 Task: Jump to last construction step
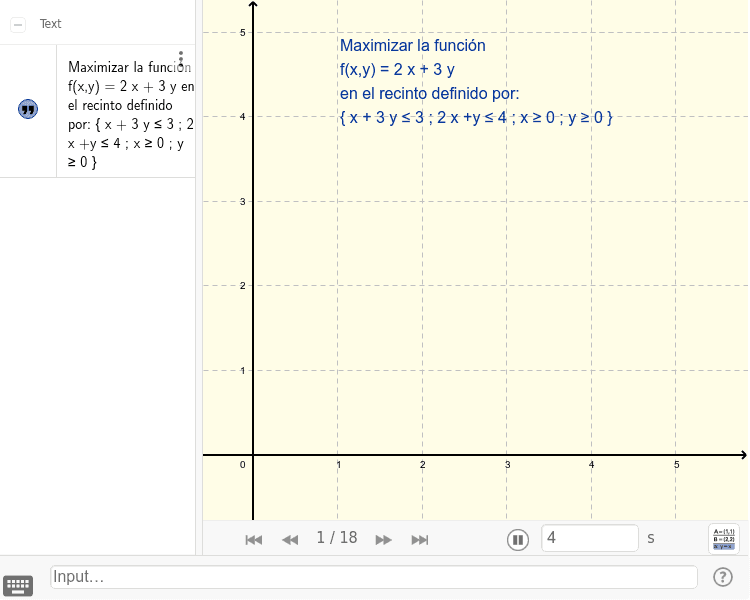click(420, 540)
